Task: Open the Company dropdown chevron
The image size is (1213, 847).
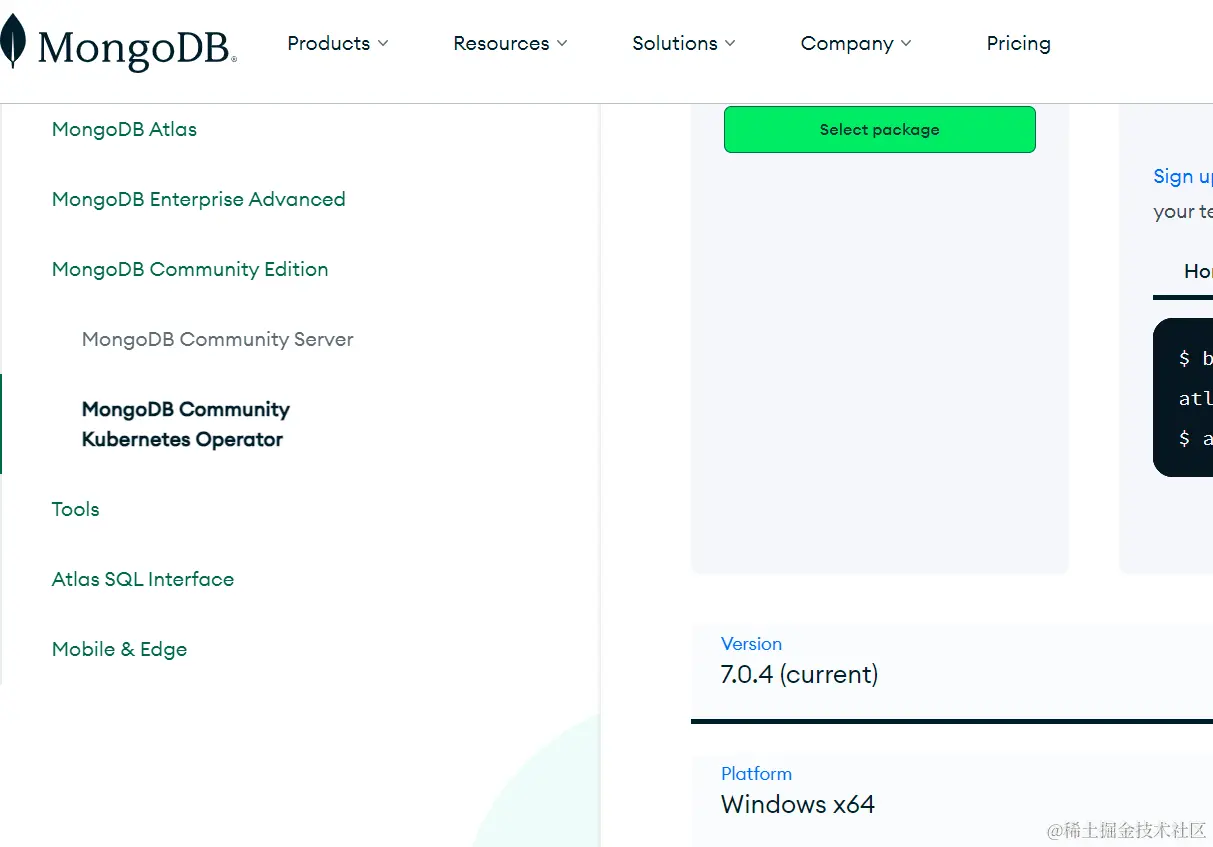Action: tap(906, 43)
